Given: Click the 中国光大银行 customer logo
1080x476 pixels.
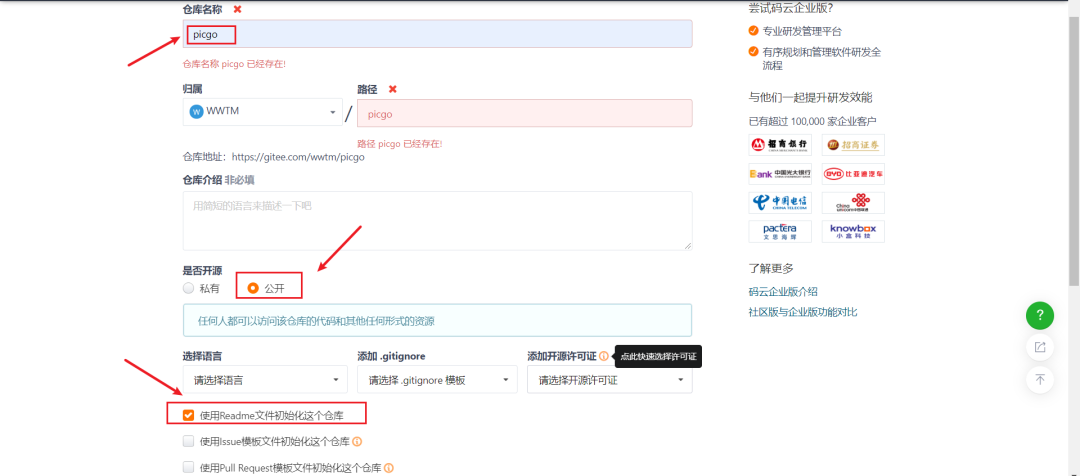Looking at the screenshot, I should click(x=780, y=174).
